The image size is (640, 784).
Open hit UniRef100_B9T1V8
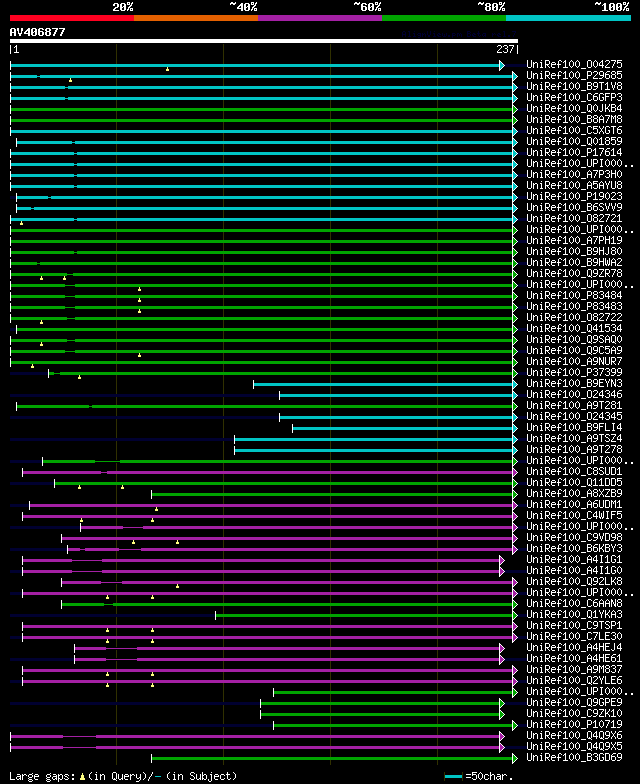click(x=574, y=86)
